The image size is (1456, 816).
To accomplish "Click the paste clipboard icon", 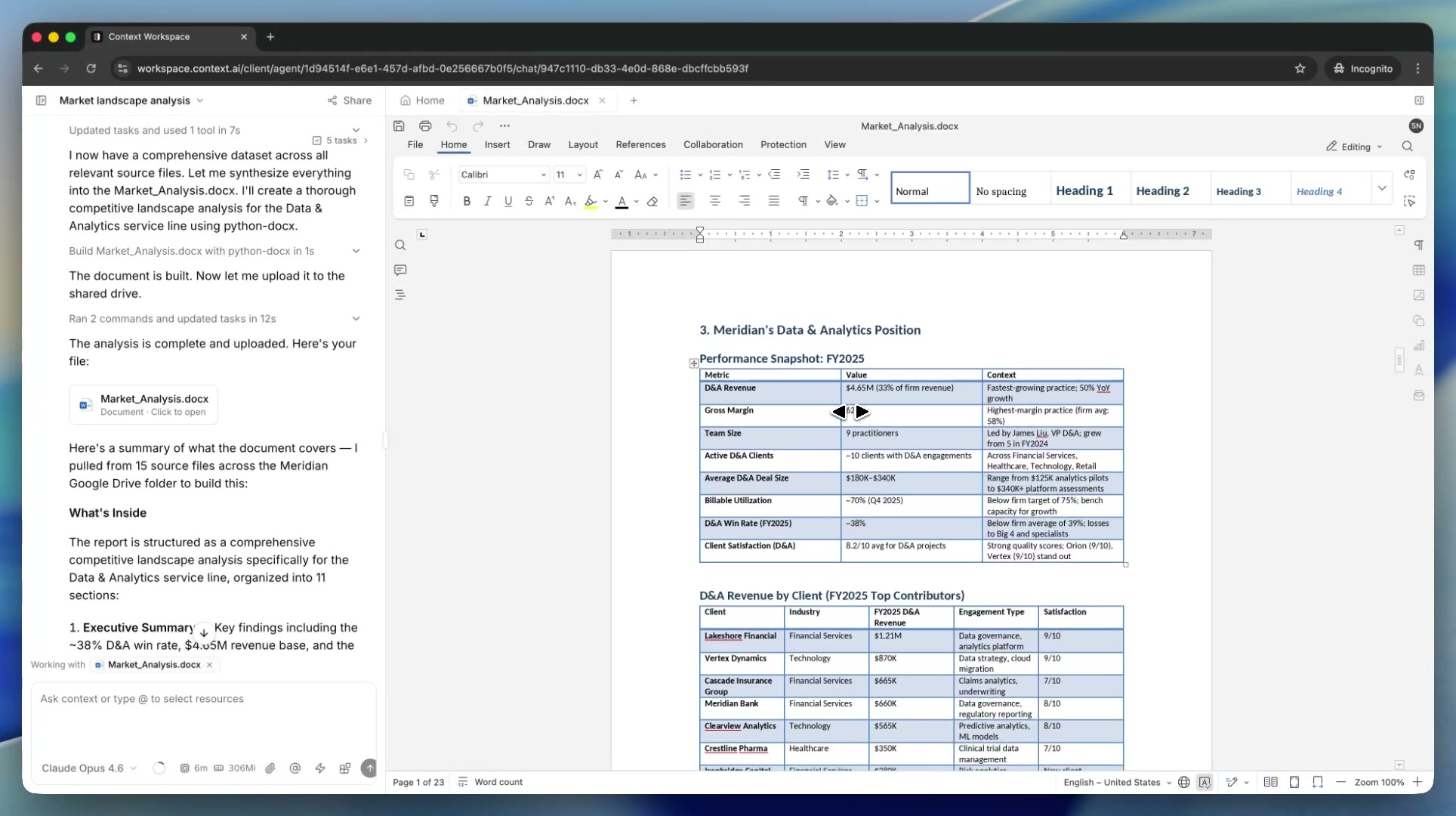I will tap(409, 201).
